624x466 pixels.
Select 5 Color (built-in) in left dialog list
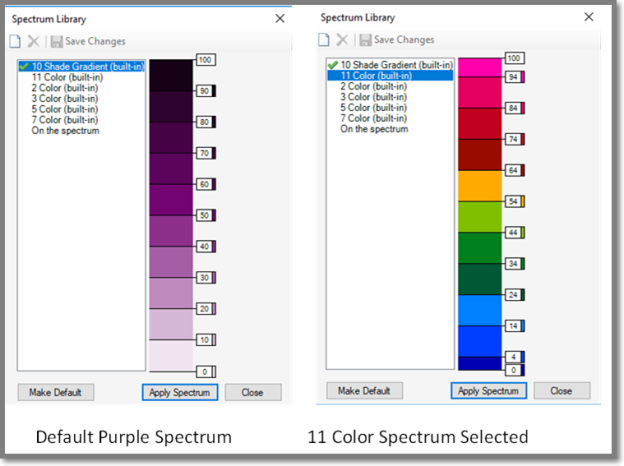pos(64,109)
